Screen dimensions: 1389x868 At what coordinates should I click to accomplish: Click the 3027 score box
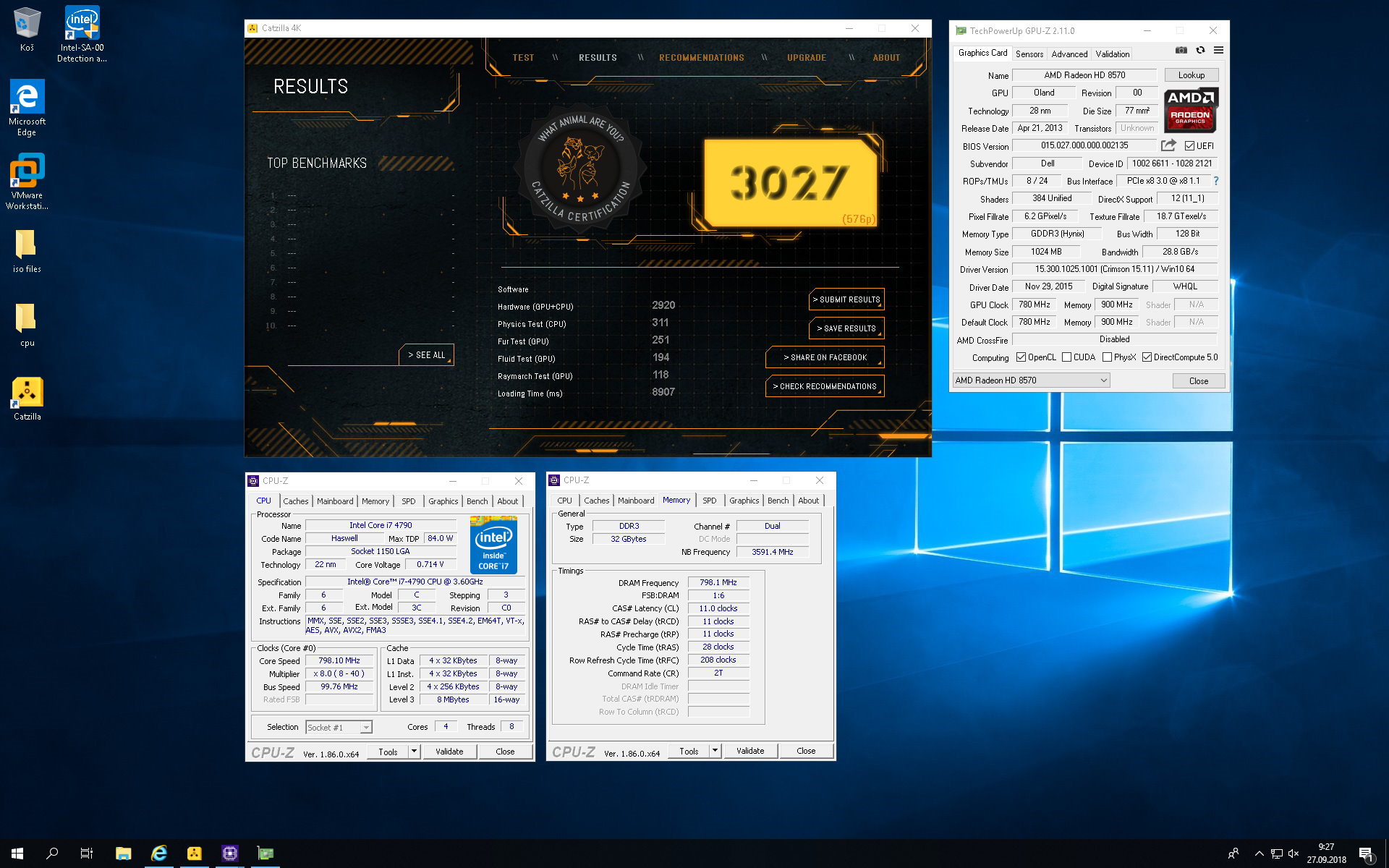tap(790, 182)
